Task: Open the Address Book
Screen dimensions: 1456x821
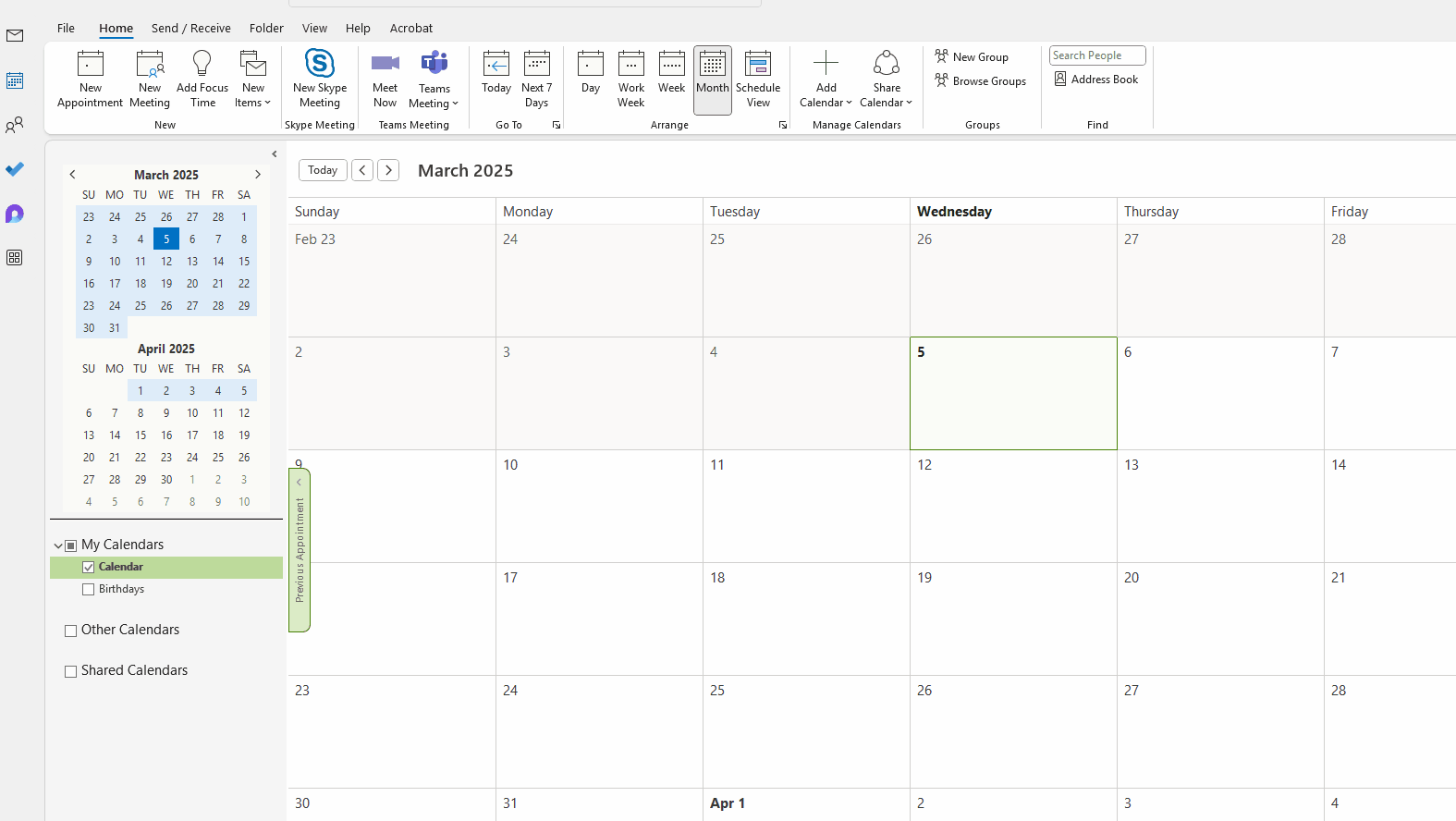Action: point(1096,80)
